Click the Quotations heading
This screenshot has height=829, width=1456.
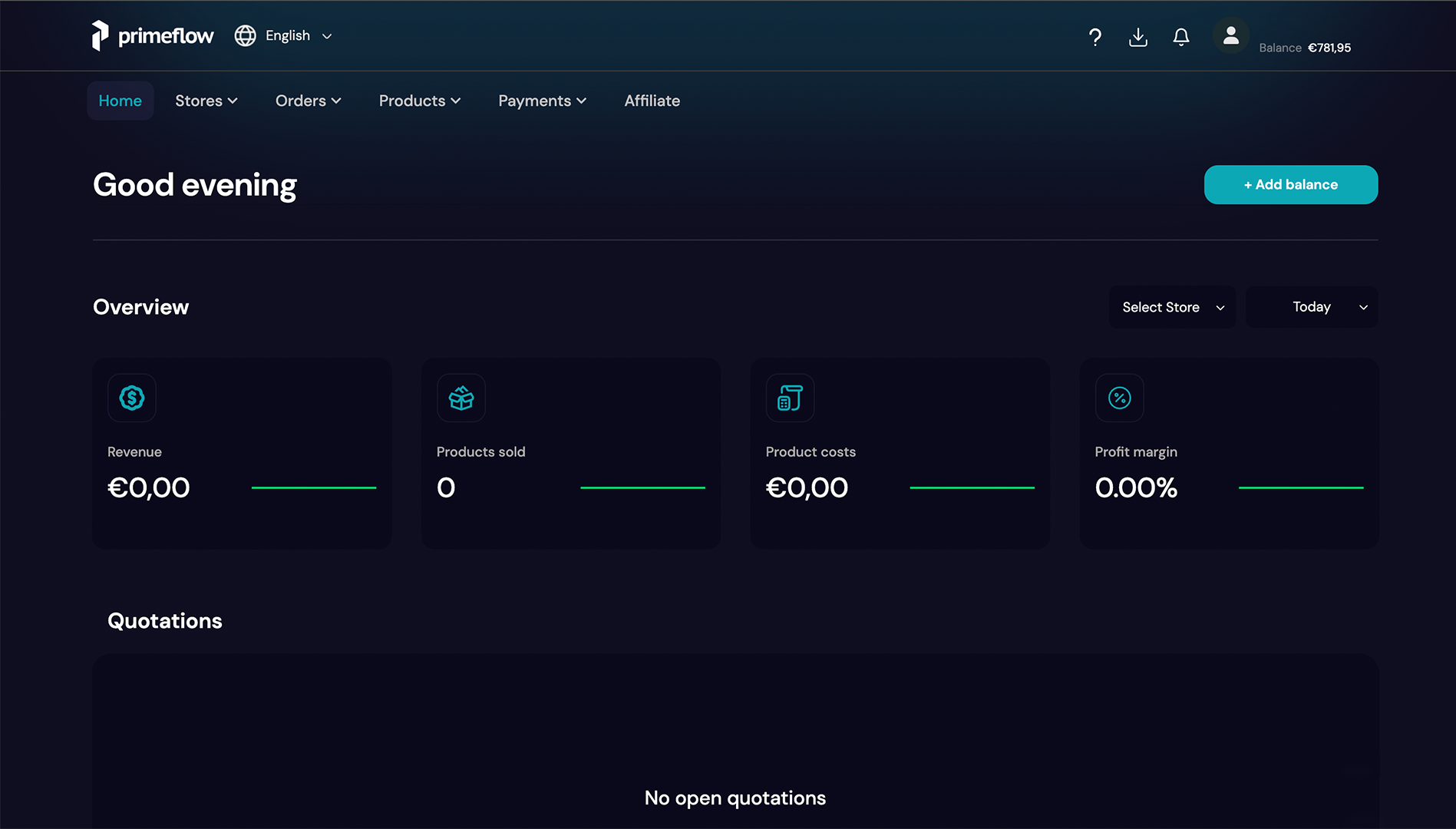tap(164, 621)
